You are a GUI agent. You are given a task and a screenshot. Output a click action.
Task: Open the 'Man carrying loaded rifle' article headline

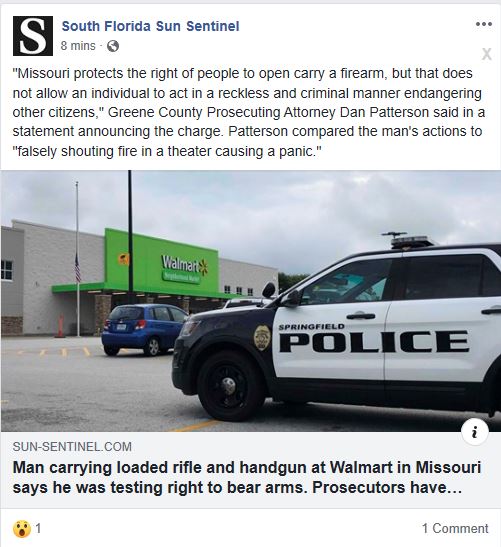247,478
